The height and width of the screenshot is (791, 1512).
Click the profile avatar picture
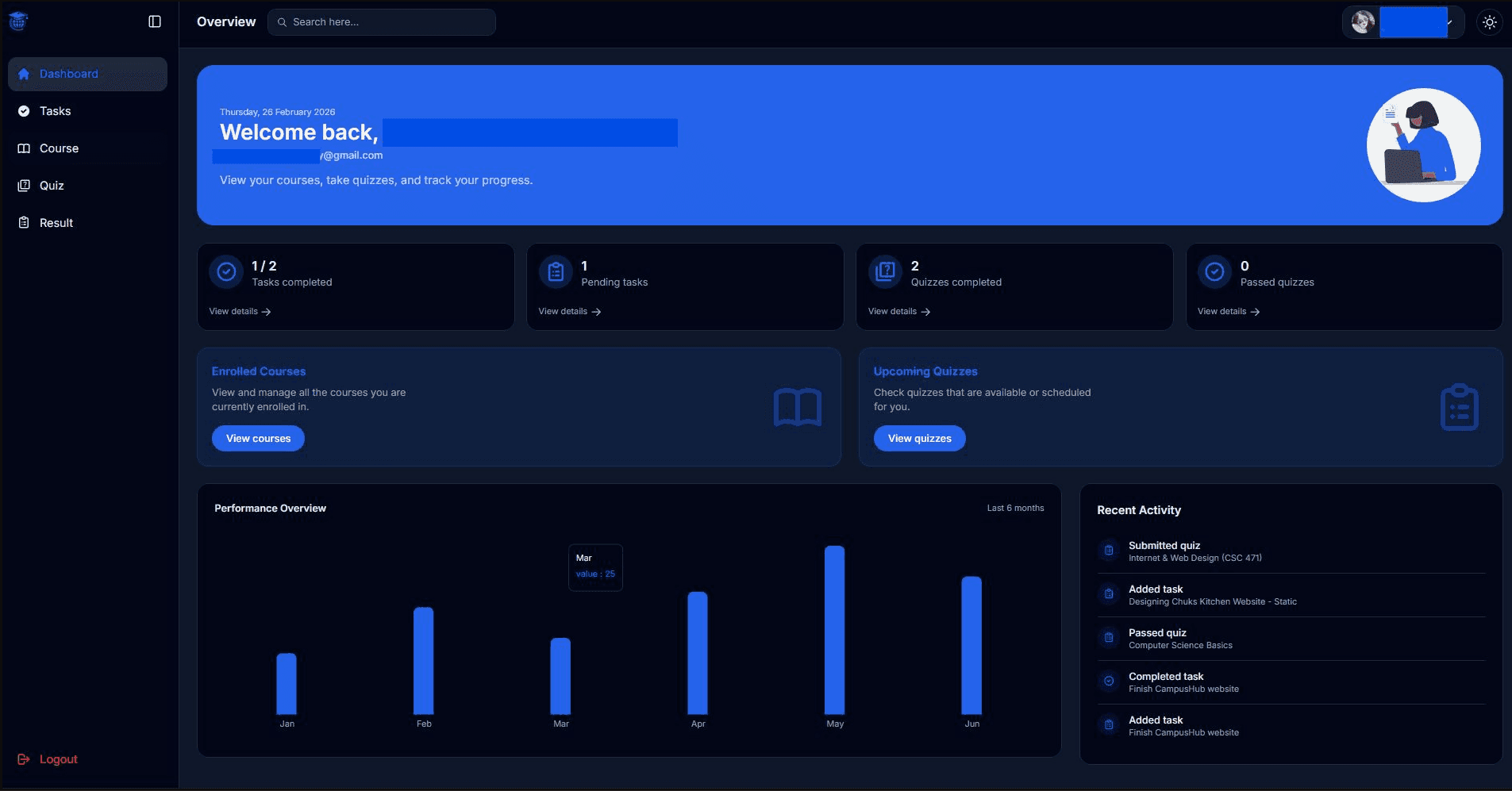(1363, 22)
